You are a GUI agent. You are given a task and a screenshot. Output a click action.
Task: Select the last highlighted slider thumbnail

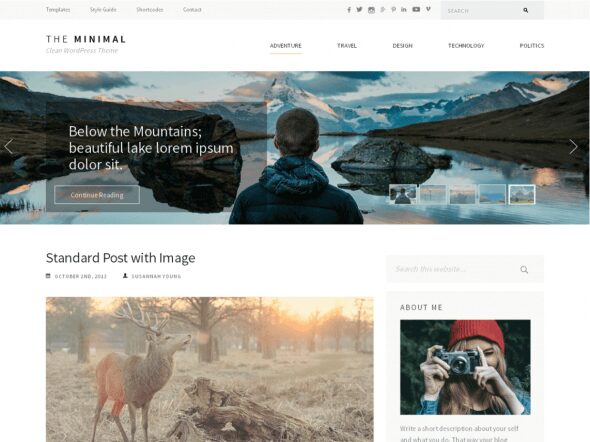coord(522,194)
